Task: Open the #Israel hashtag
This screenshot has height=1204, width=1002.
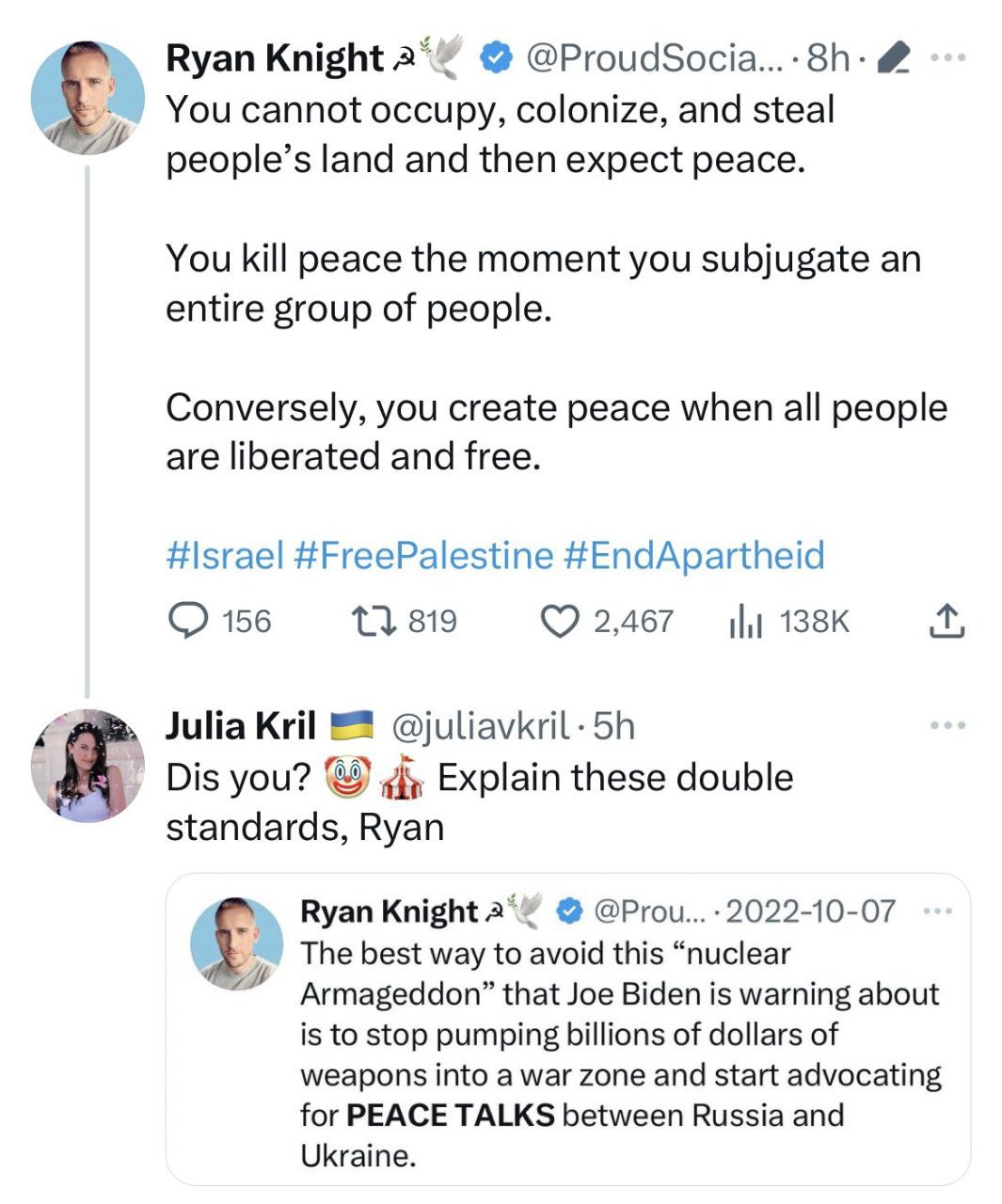Action: 225,555
